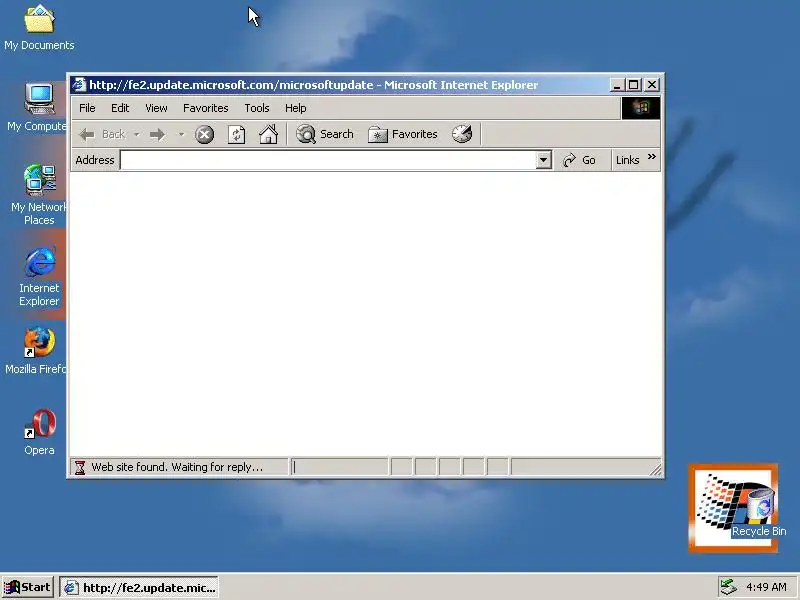Open the Back history dropdown arrow
Screen dimensions: 800x600
click(x=137, y=134)
